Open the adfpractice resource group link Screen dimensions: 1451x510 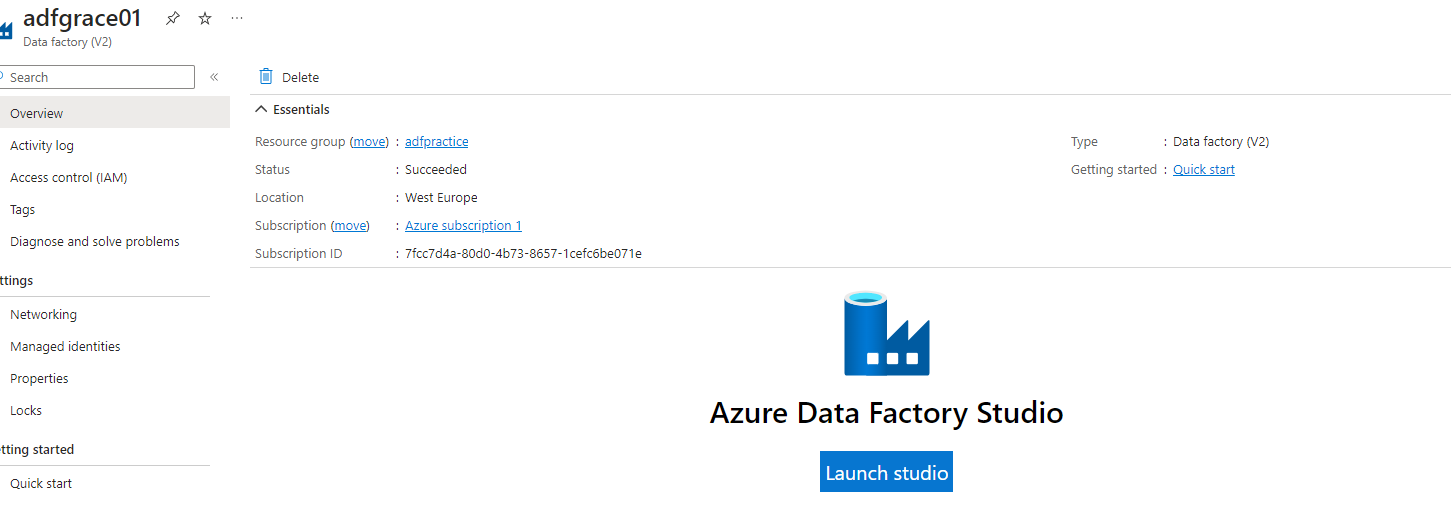[436, 142]
